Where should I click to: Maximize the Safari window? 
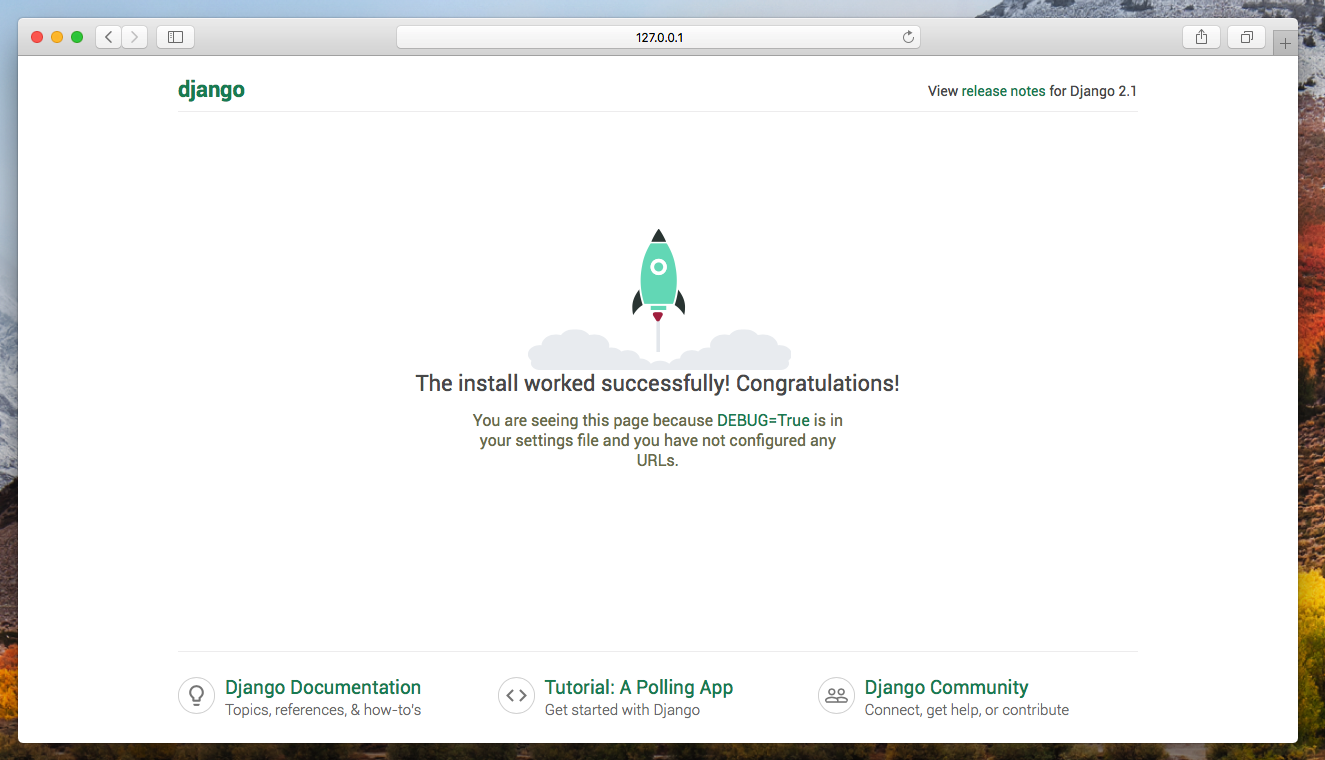click(x=77, y=37)
